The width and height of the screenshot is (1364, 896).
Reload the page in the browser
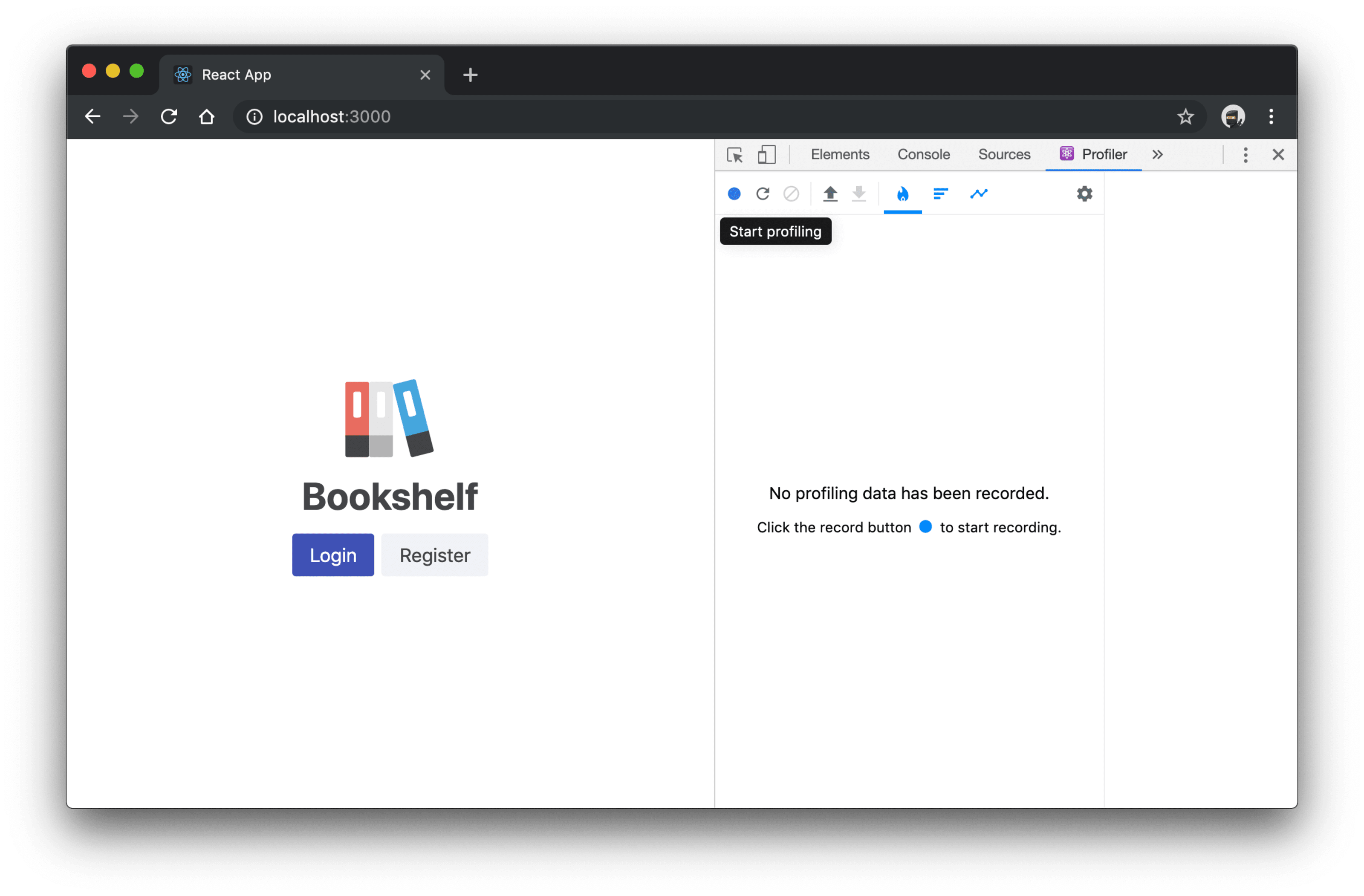[x=169, y=117]
